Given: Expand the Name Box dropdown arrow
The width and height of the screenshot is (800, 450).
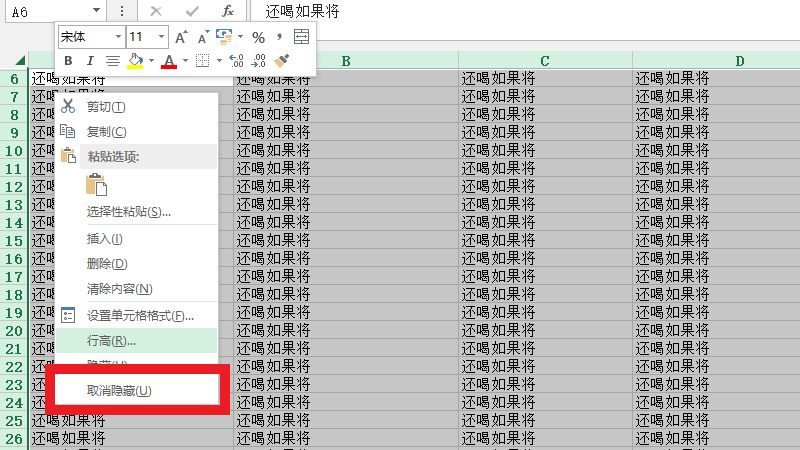Looking at the screenshot, I should coord(95,11).
